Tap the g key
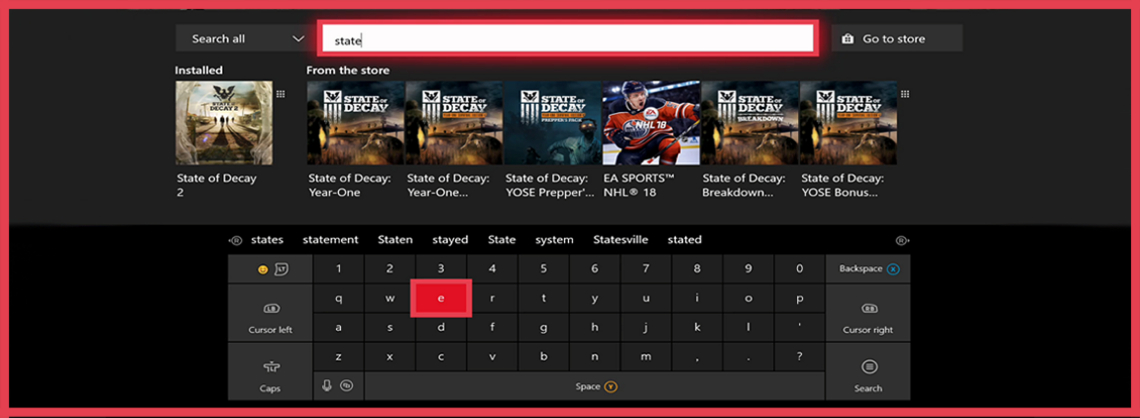Viewport: 1140px width, 418px height. coord(544,327)
